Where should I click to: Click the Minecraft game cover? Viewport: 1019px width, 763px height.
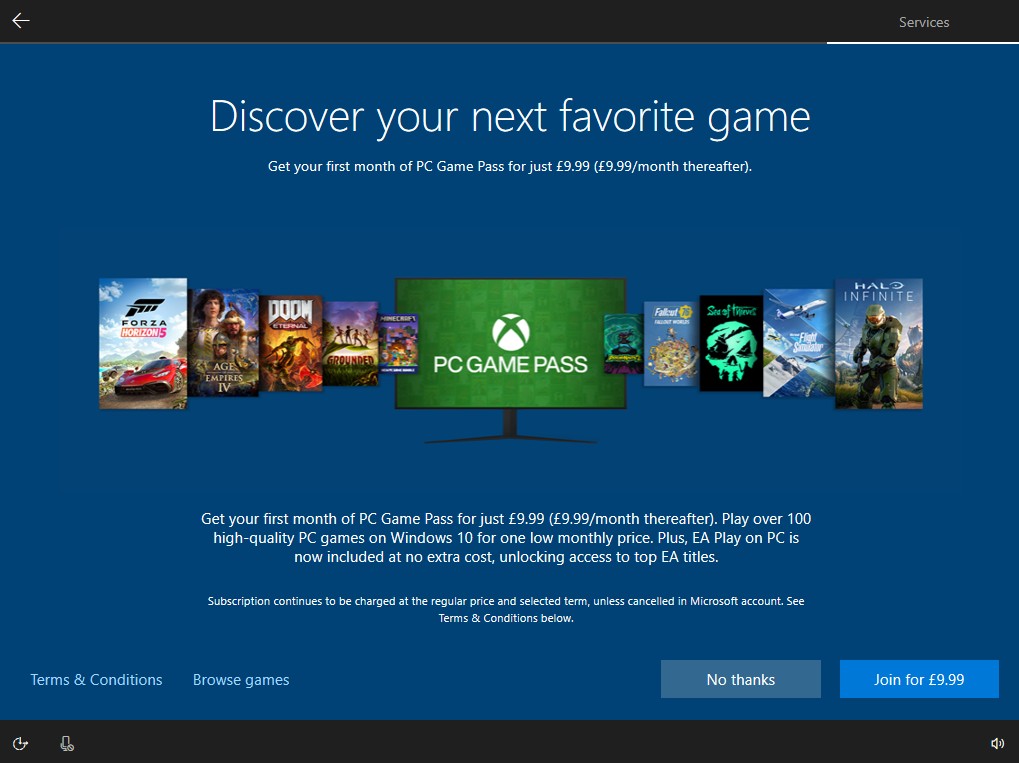(x=398, y=343)
